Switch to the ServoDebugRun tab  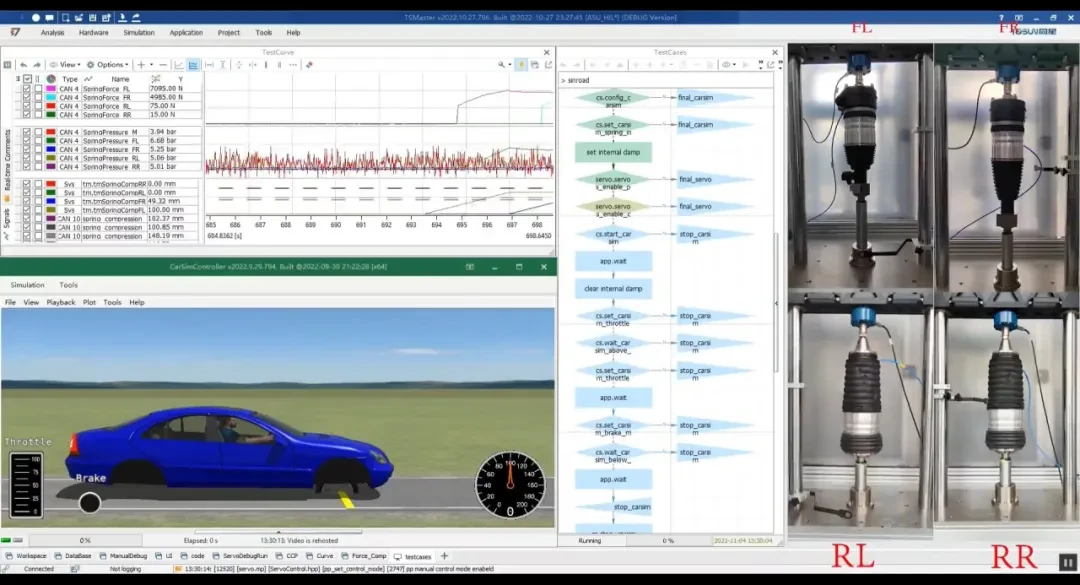pyautogui.click(x=240, y=556)
